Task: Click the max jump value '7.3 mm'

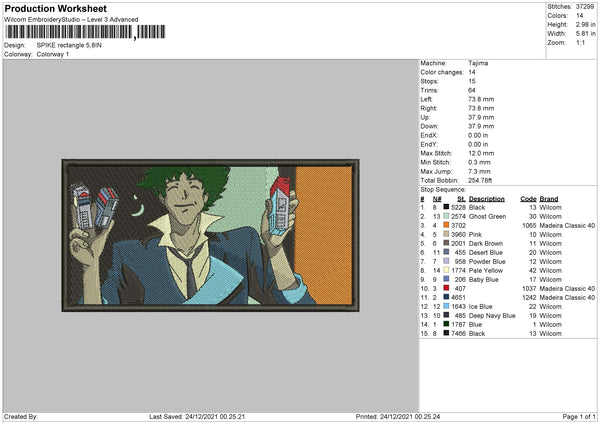Action: [x=479, y=171]
